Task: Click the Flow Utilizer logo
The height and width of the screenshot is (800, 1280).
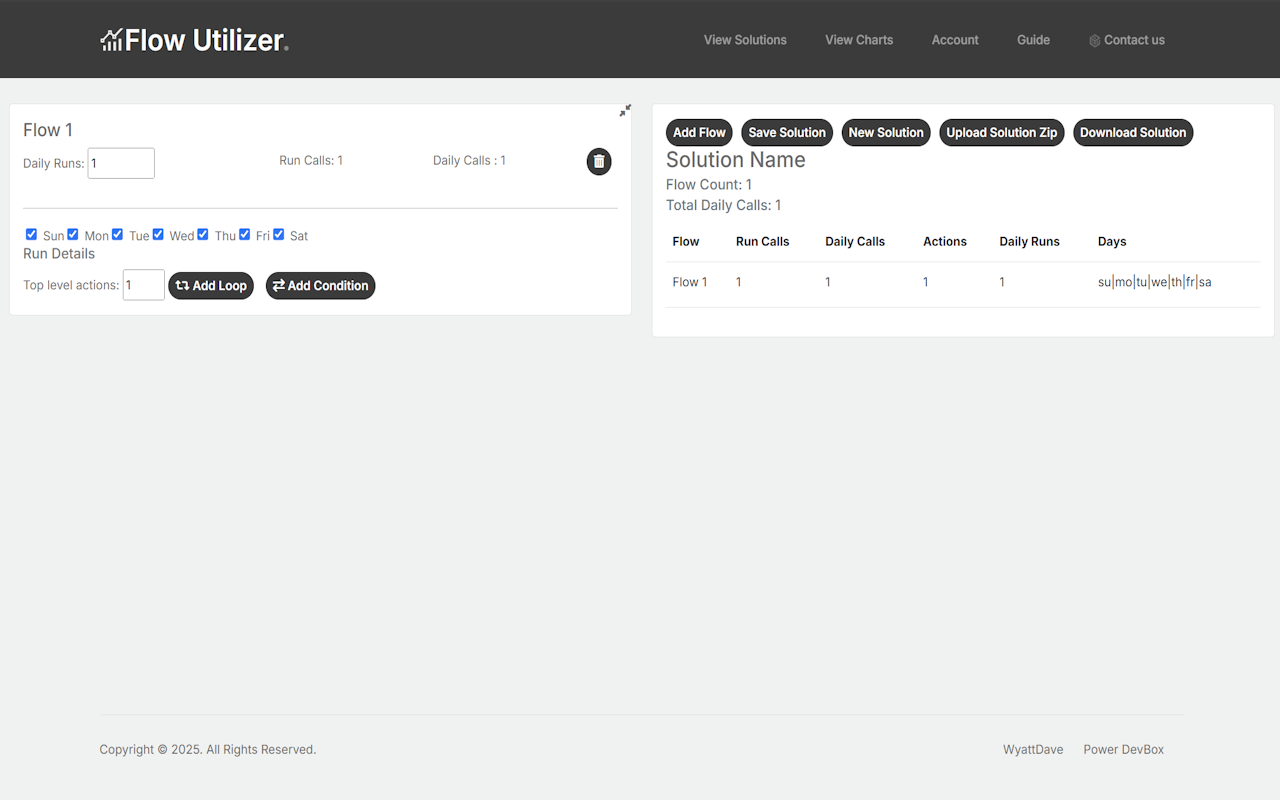Action: 195,40
